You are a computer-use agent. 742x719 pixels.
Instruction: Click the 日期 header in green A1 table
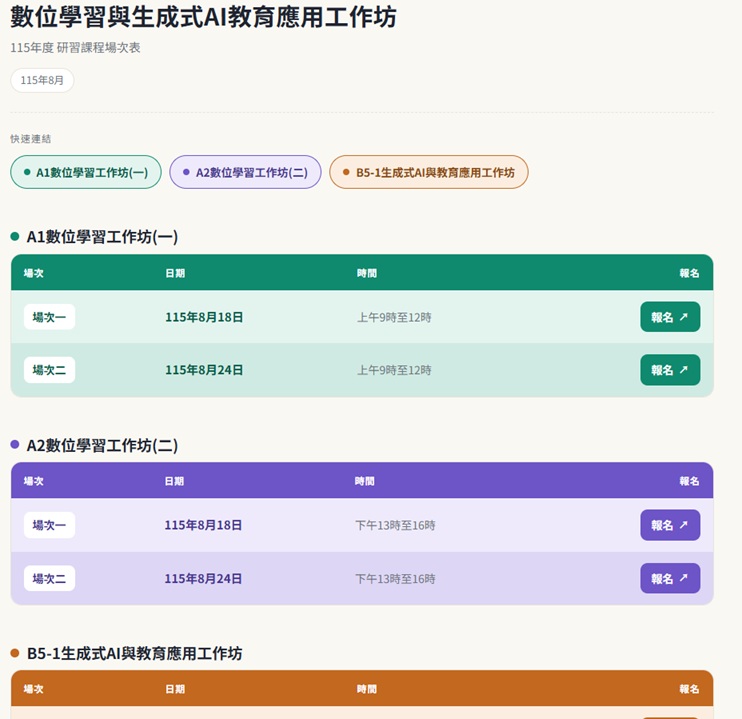click(175, 273)
